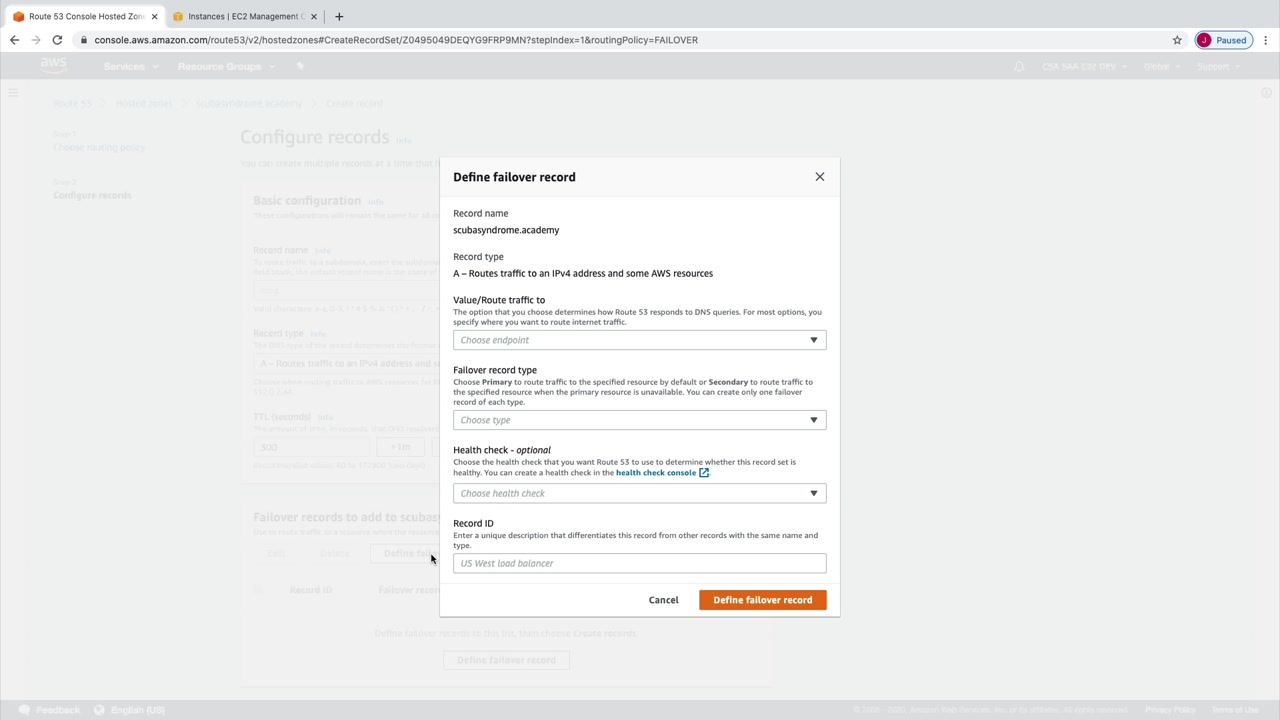The image size is (1280, 720).
Task: View site security lock info
Action: pyautogui.click(x=84, y=40)
